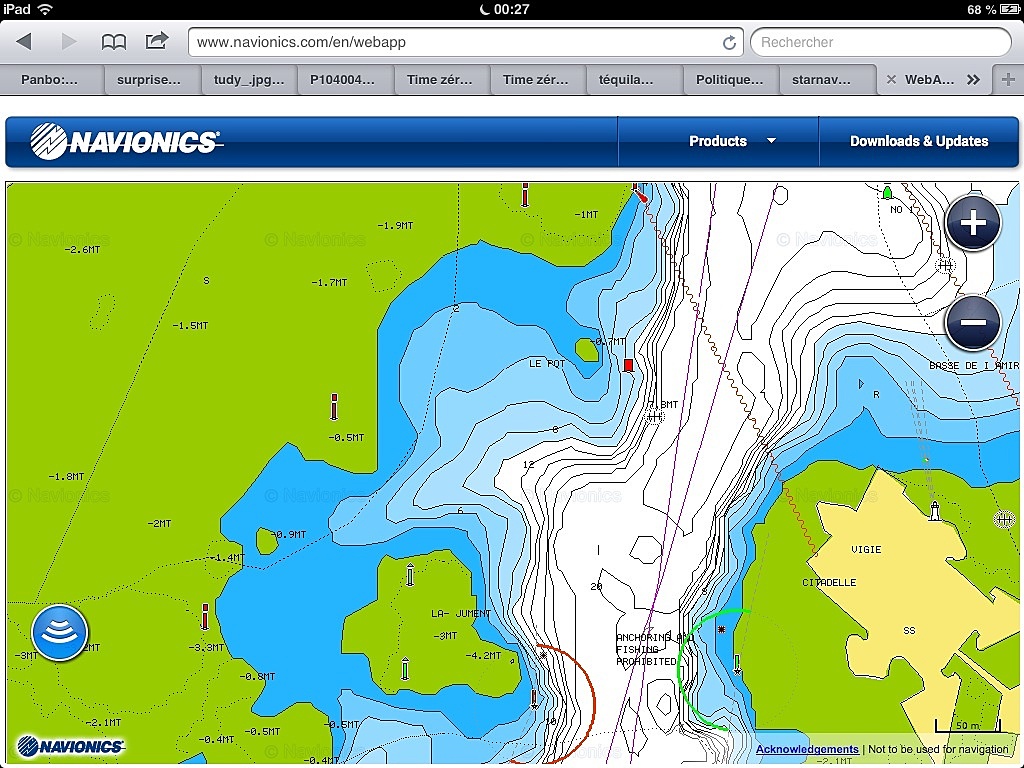Select the red beacon near -1MT
This screenshot has height=768, width=1024.
coord(525,195)
